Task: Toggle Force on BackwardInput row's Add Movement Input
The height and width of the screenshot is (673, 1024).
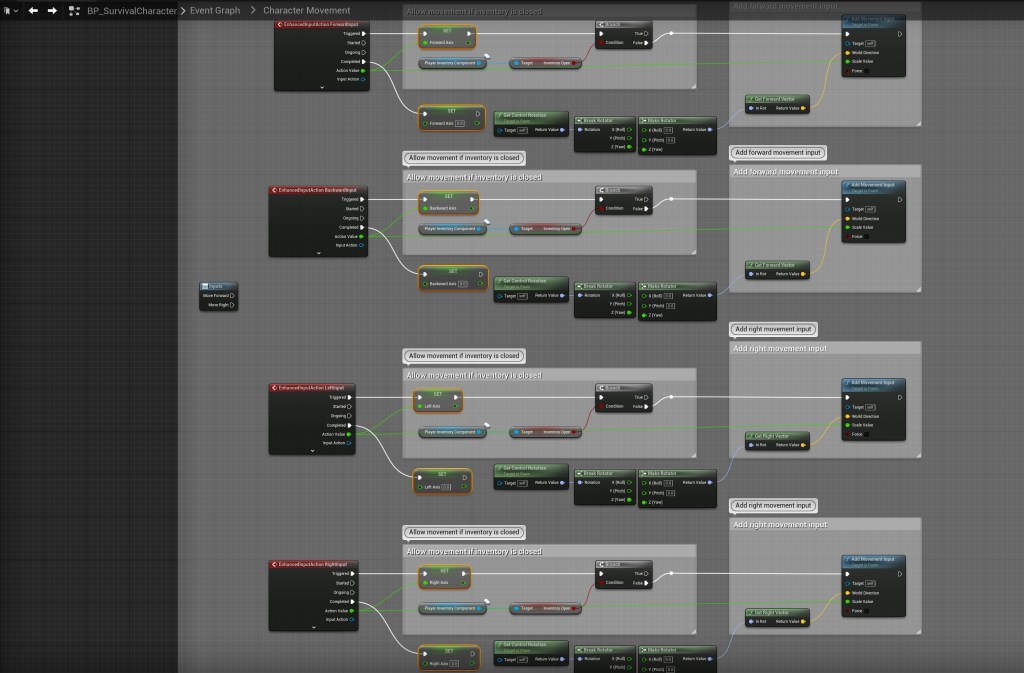Action: (847, 236)
